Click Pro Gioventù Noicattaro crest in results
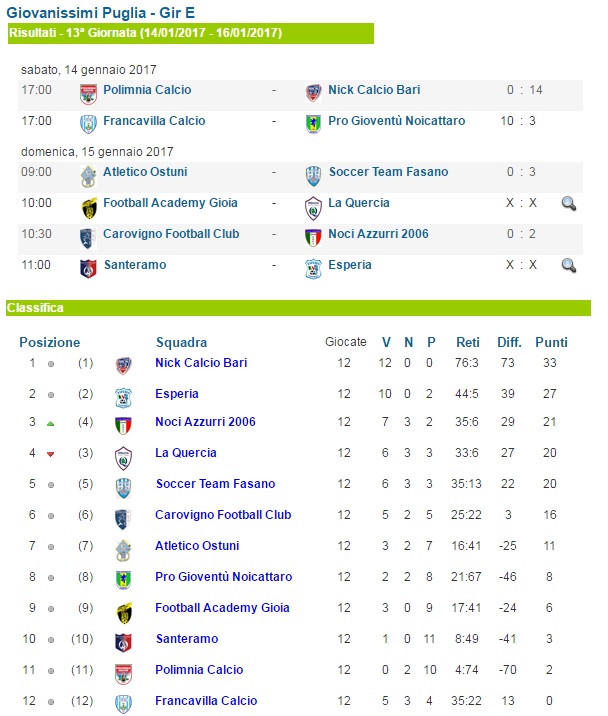Screen dimensions: 608x716 (x=313, y=124)
